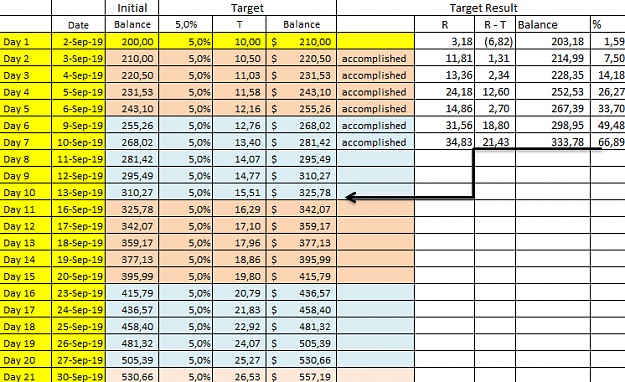
Task: Click date cell 19-Sep-19
Action: coord(79,259)
